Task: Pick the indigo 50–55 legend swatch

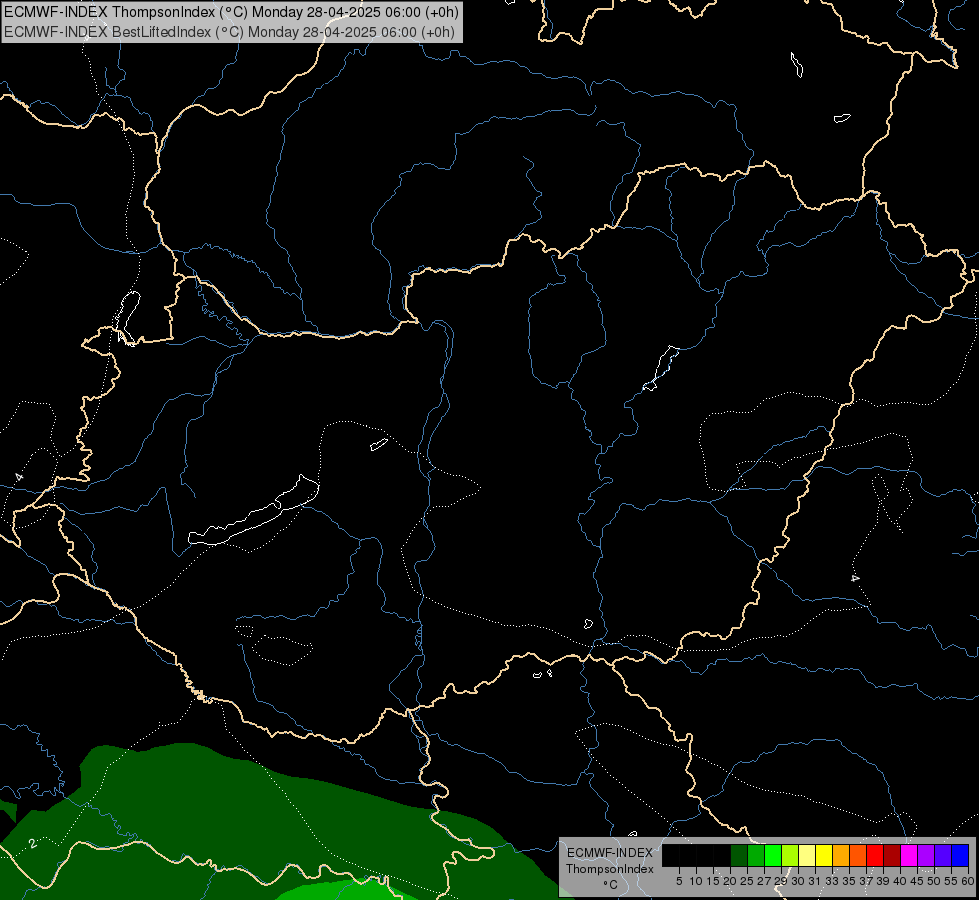Action: point(943,855)
